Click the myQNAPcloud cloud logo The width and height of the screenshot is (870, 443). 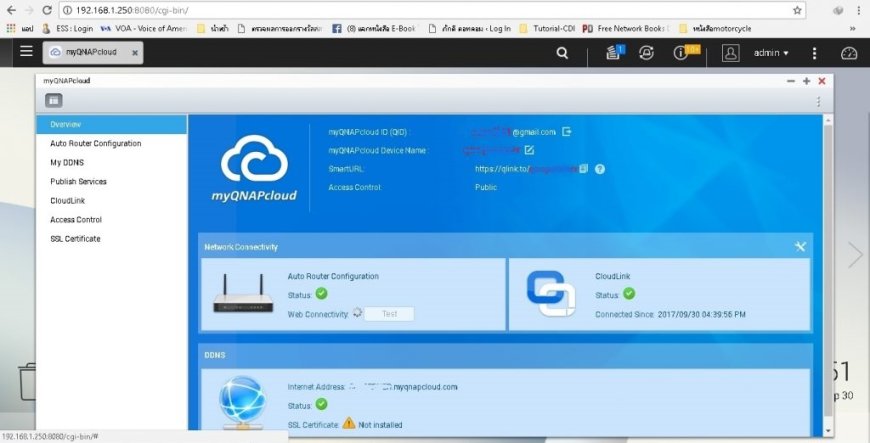254,168
